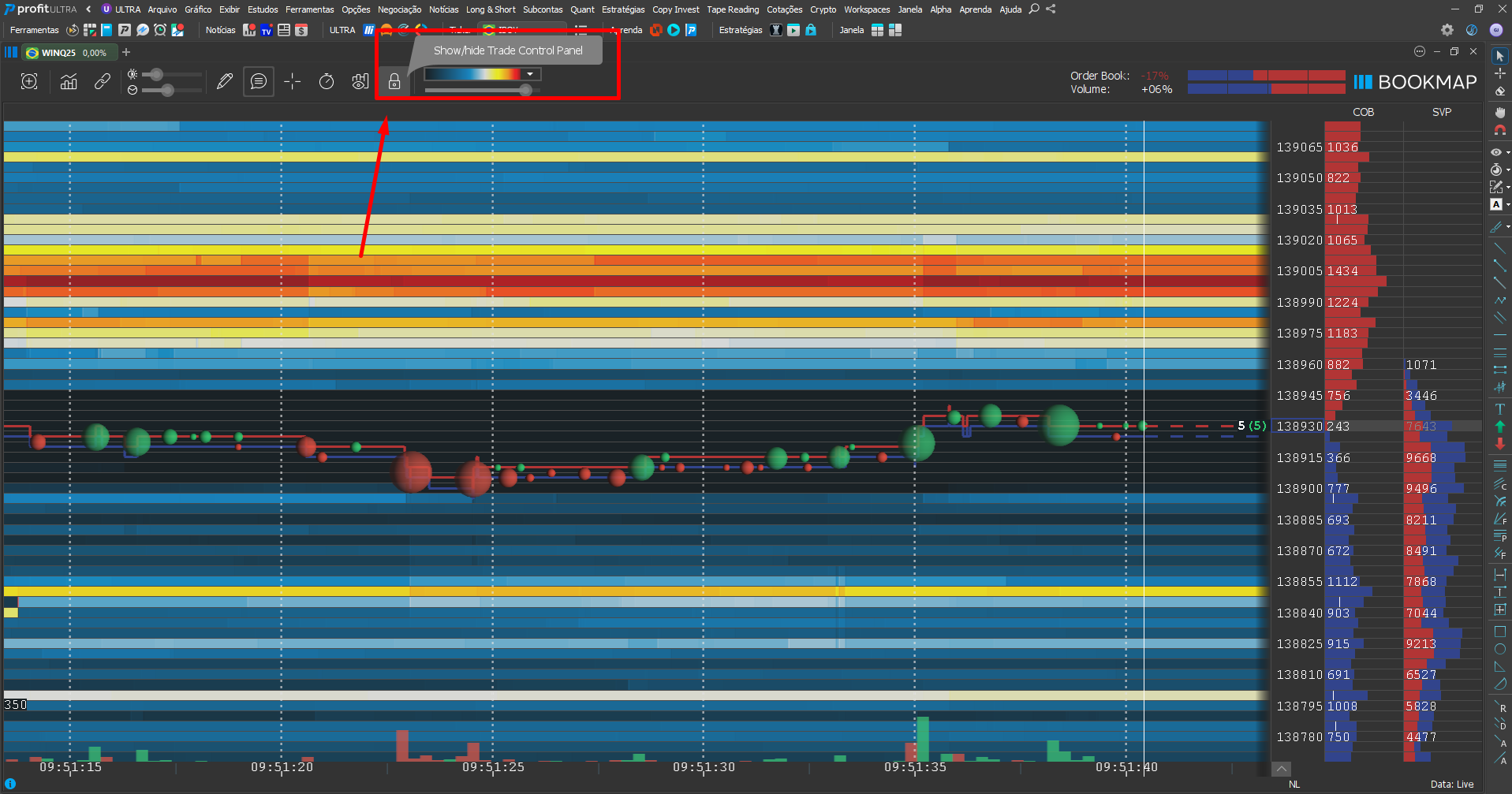Click the Data: Live status text
Image resolution: width=1512 pixels, height=794 pixels.
coord(1452,785)
